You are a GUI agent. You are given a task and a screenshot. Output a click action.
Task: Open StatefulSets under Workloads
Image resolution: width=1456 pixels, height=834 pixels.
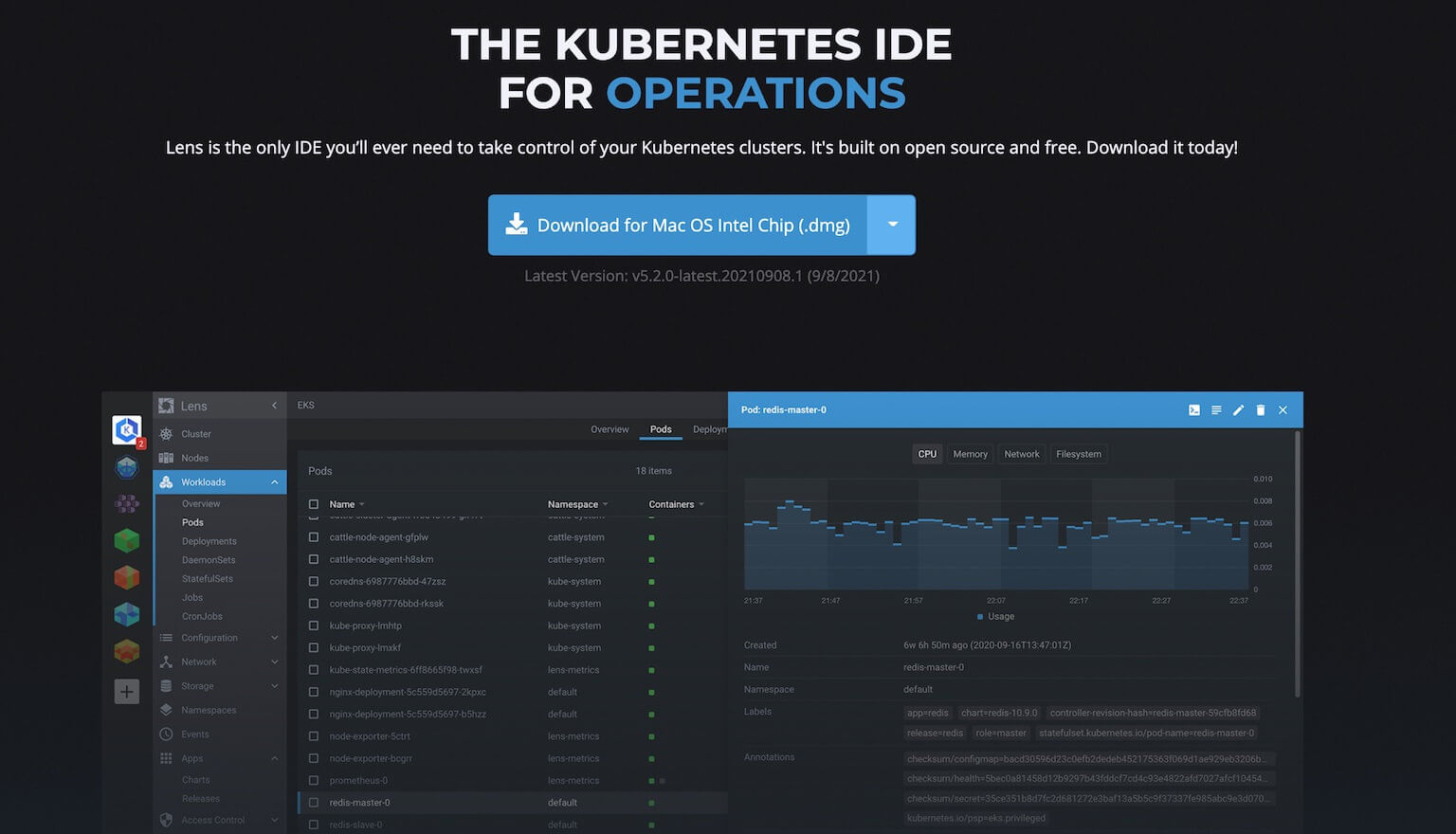(208, 579)
